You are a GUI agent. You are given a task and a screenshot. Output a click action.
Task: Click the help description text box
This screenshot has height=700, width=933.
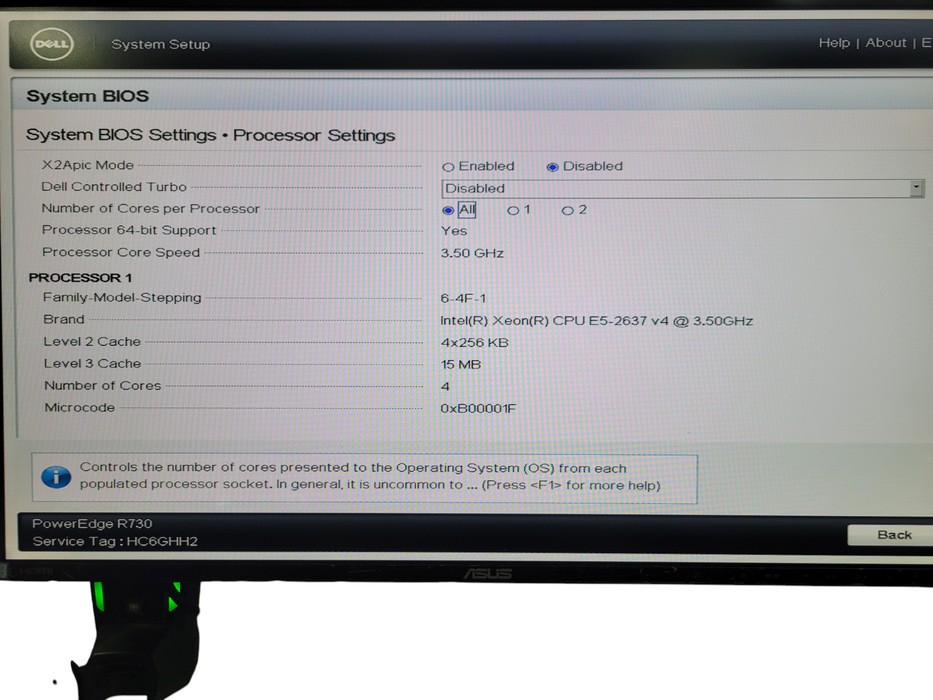click(x=364, y=478)
